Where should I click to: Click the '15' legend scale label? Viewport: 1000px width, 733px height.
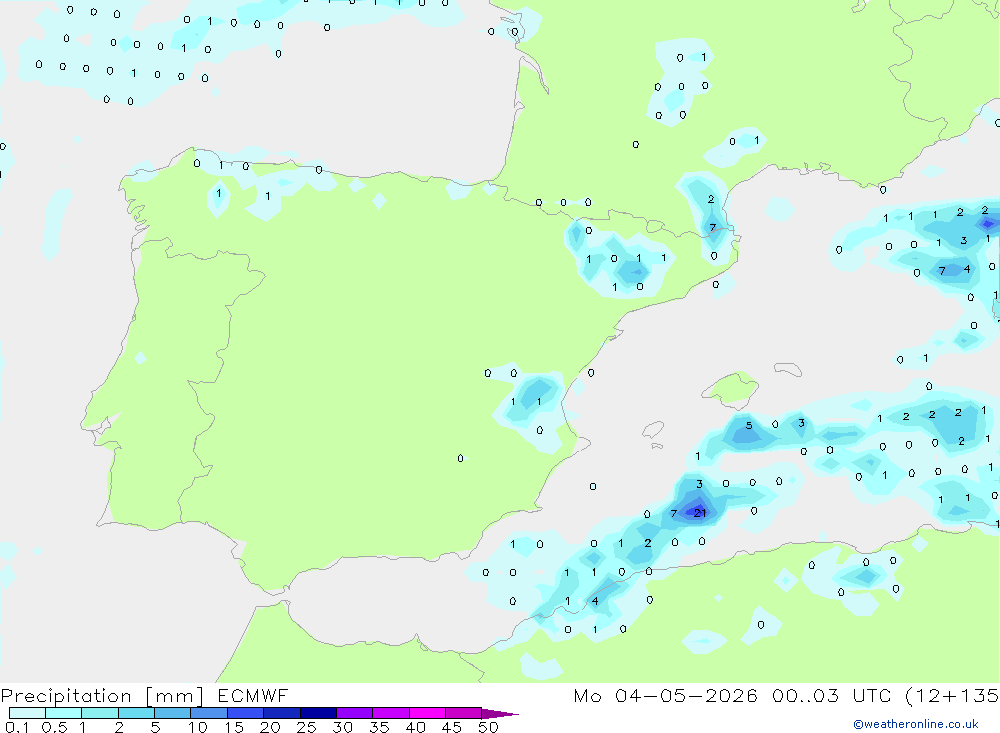[x=234, y=727]
